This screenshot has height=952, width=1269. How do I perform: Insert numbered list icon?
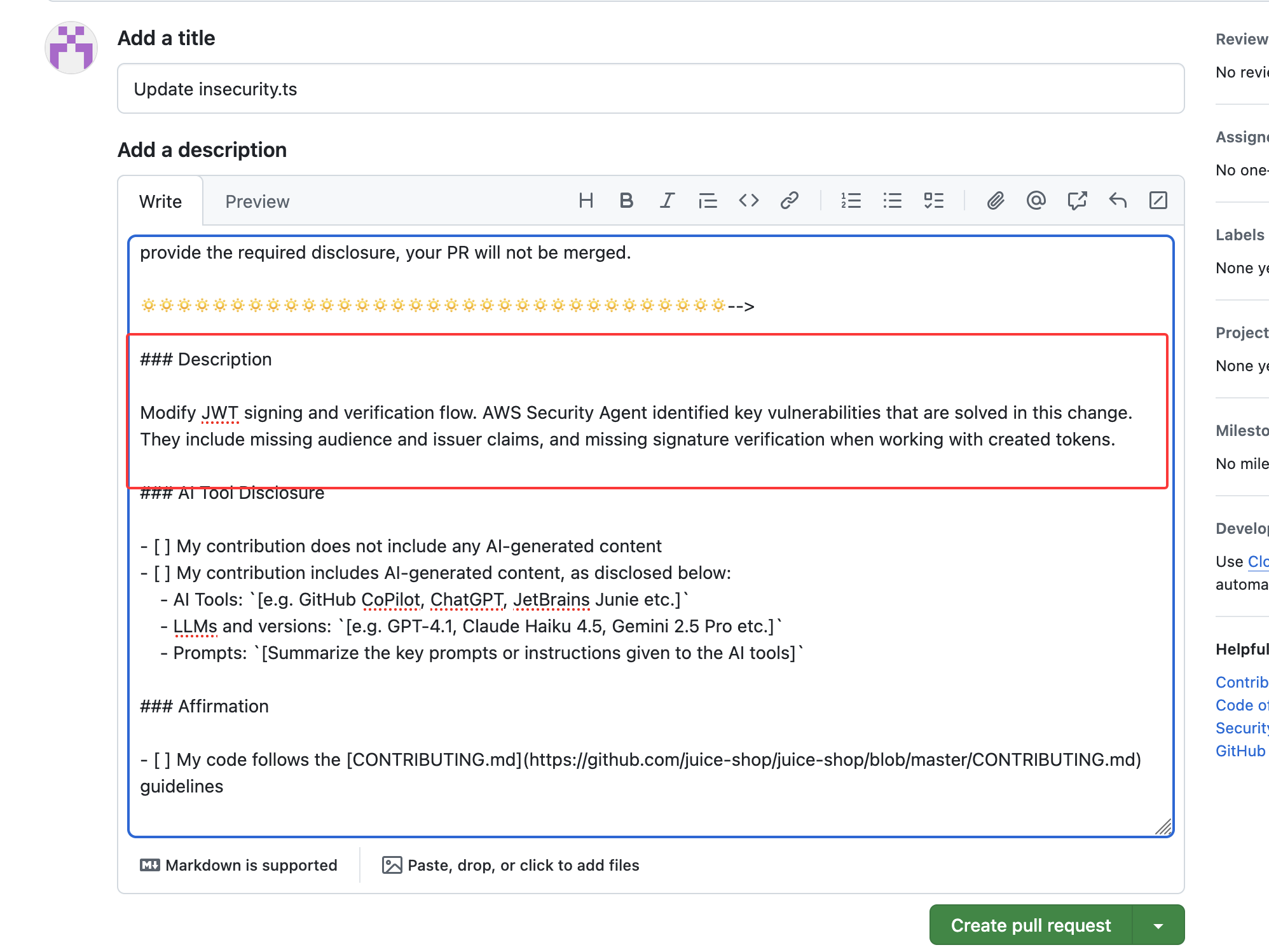coord(851,201)
